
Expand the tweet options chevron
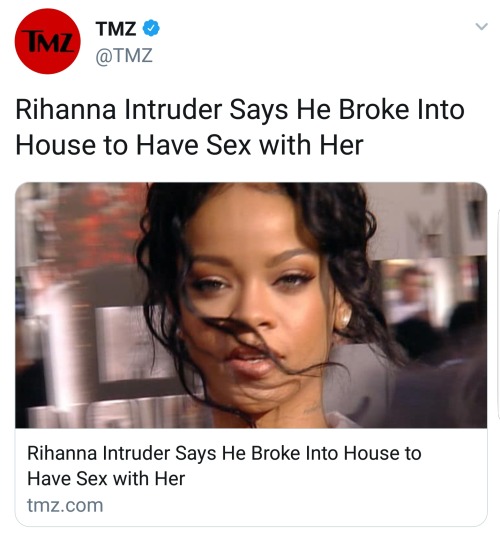pos(481,26)
